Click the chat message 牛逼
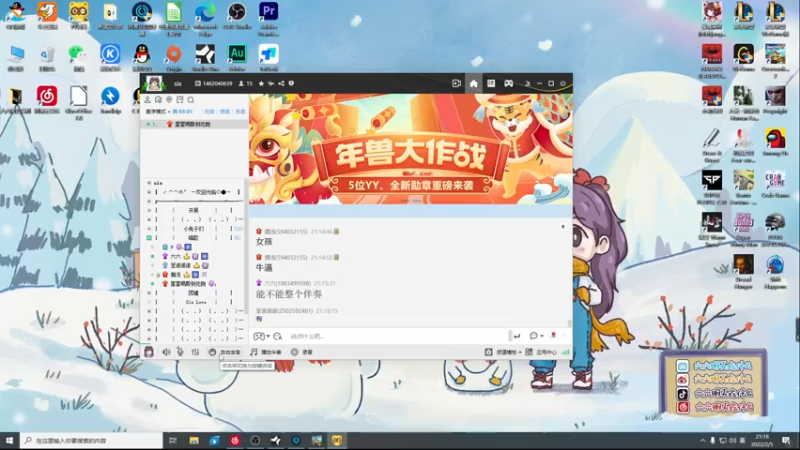Viewport: 800px width, 450px height. (264, 267)
